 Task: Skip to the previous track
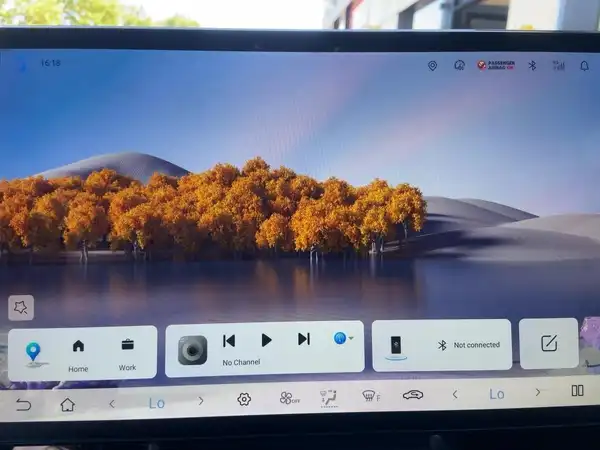coord(229,340)
